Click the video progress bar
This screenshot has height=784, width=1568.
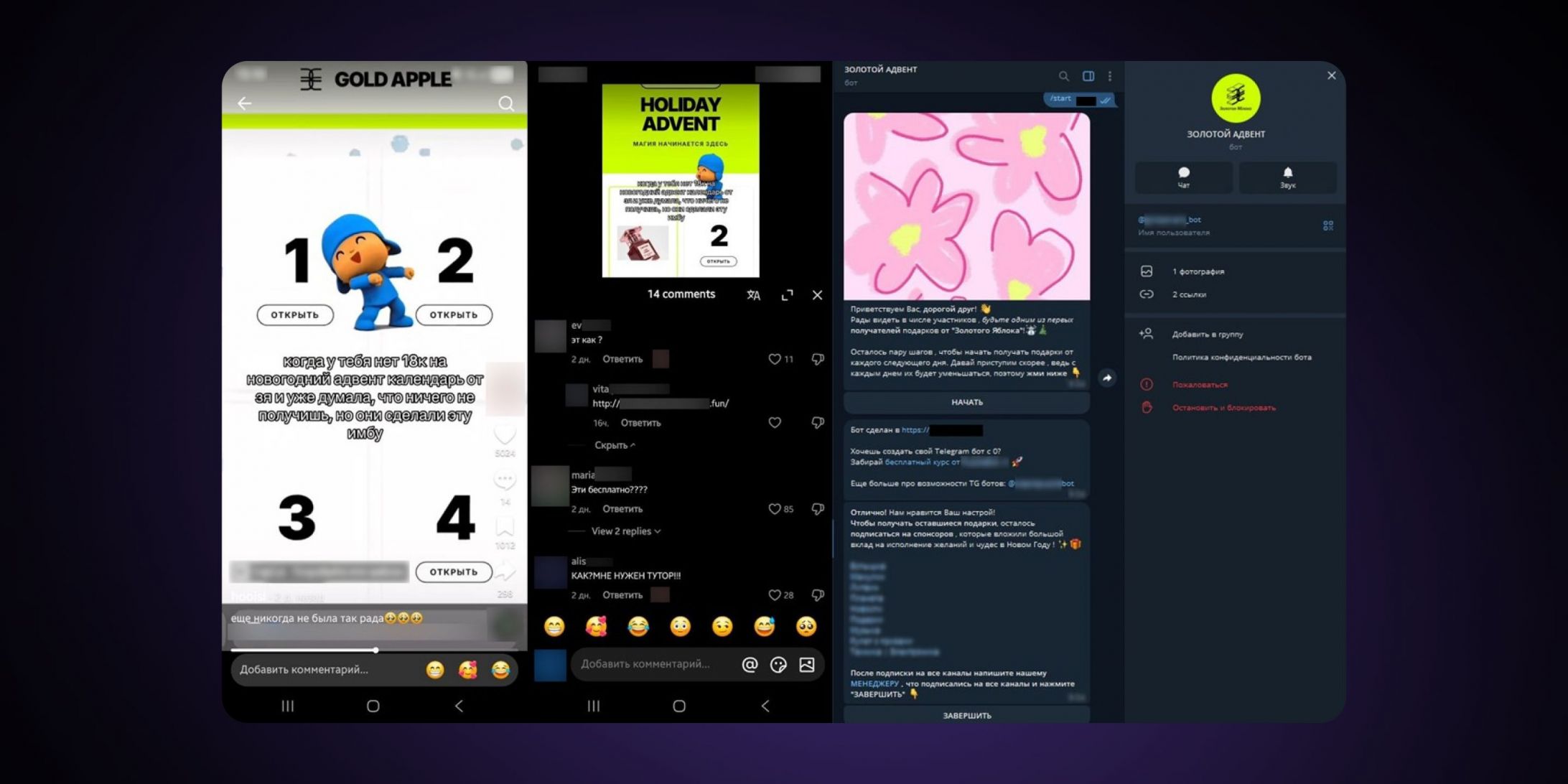pos(373,650)
